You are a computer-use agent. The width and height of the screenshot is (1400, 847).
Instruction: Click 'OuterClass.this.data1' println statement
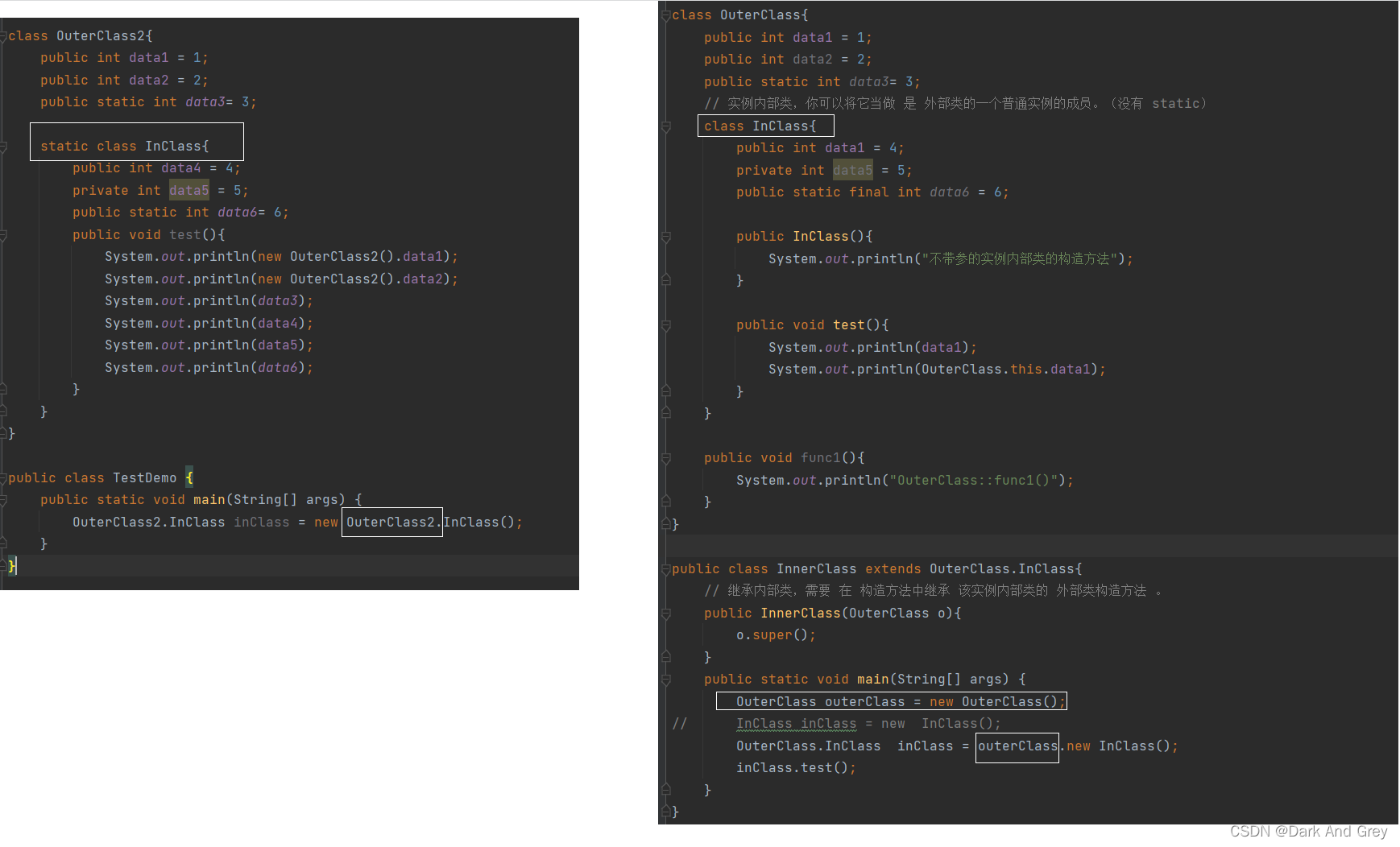tap(937, 370)
